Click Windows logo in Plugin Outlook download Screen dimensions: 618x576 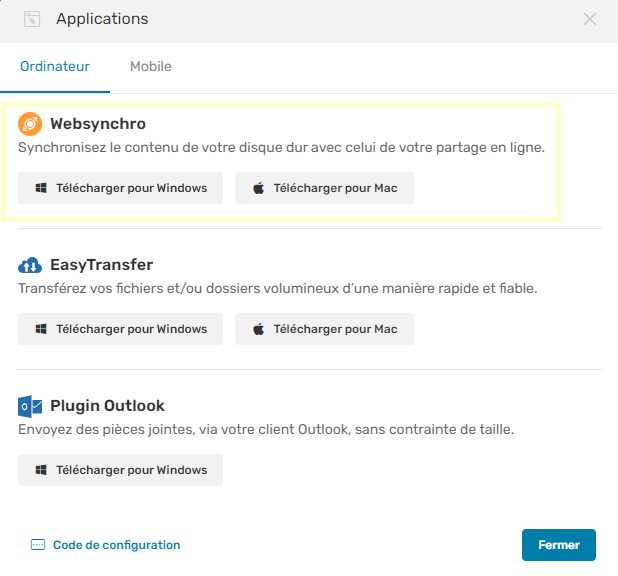[41, 470]
